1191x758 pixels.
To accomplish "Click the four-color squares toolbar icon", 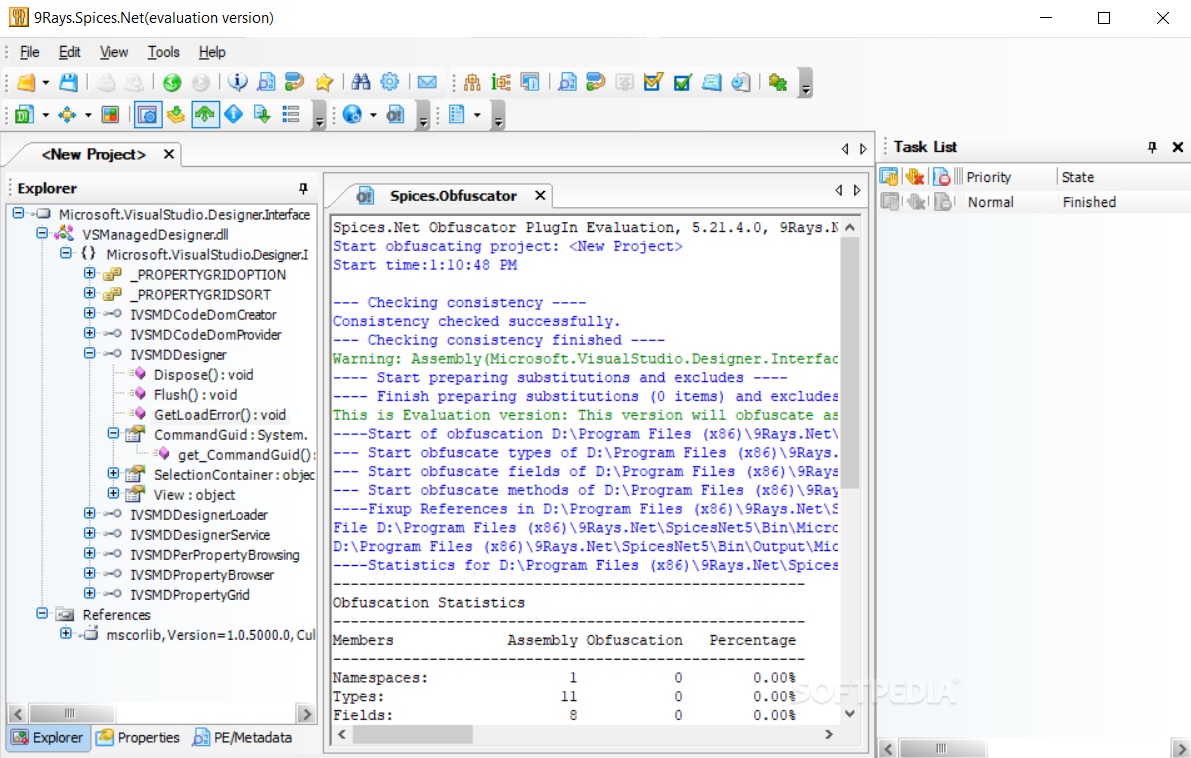I will point(110,115).
